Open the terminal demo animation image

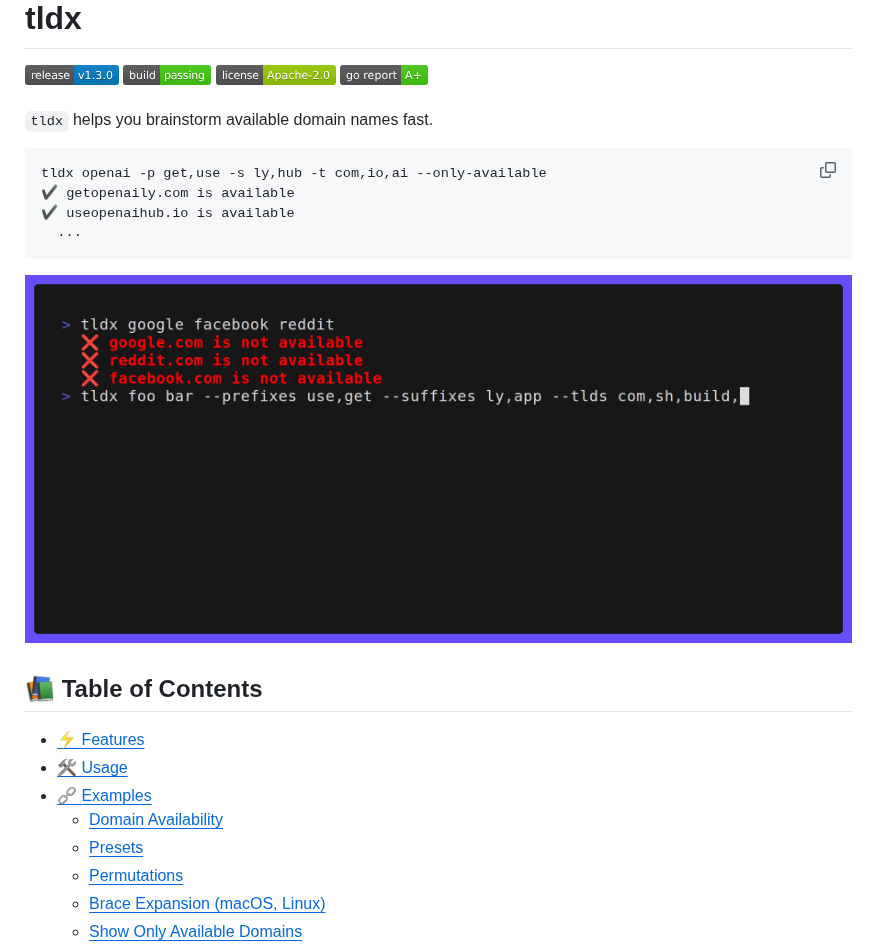(438, 459)
